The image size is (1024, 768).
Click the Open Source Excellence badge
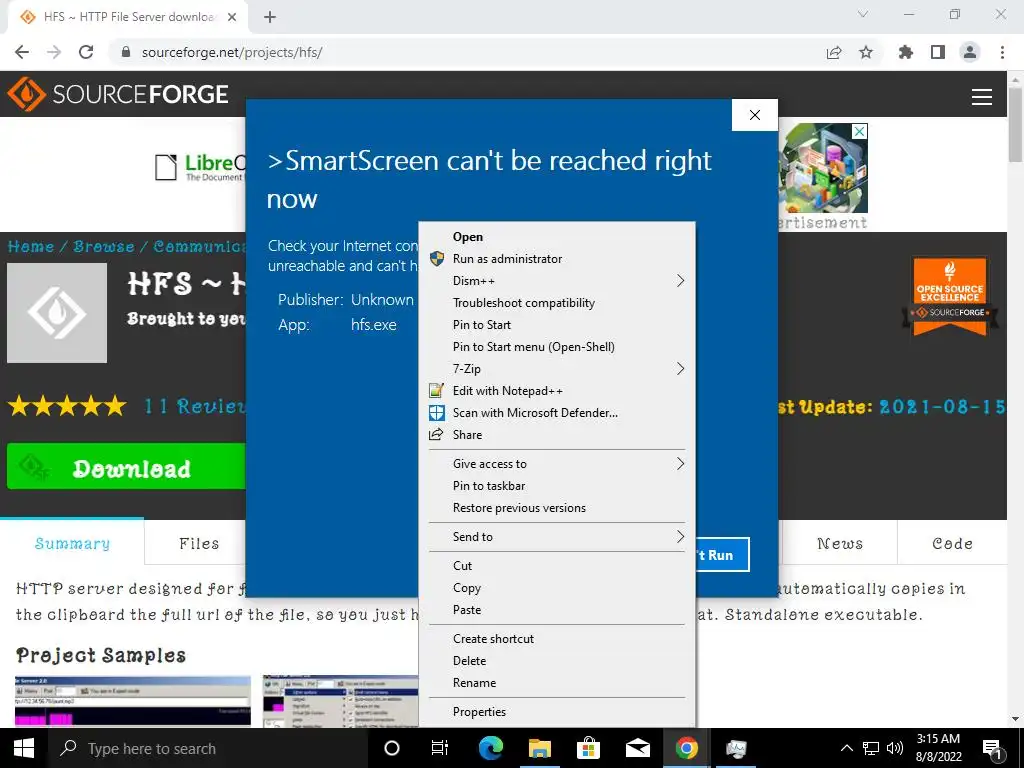(950, 296)
